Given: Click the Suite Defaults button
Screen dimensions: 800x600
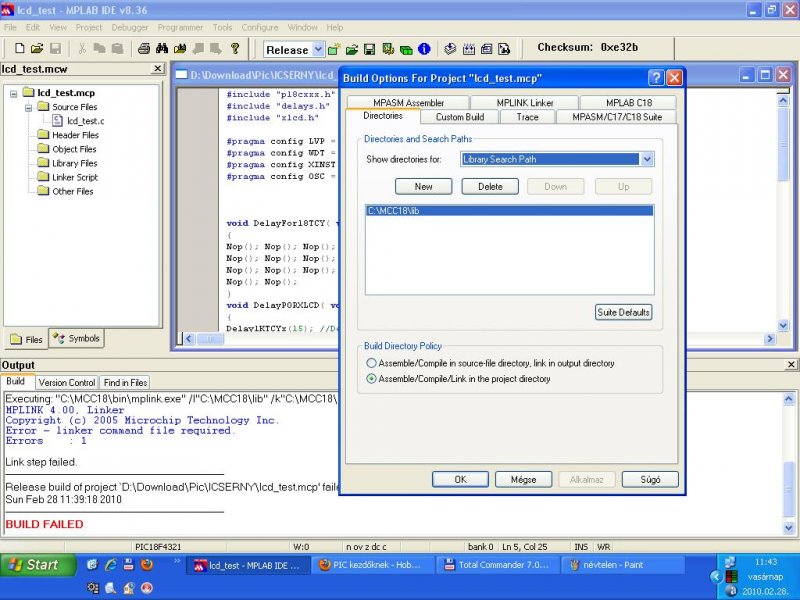Looking at the screenshot, I should 623,312.
